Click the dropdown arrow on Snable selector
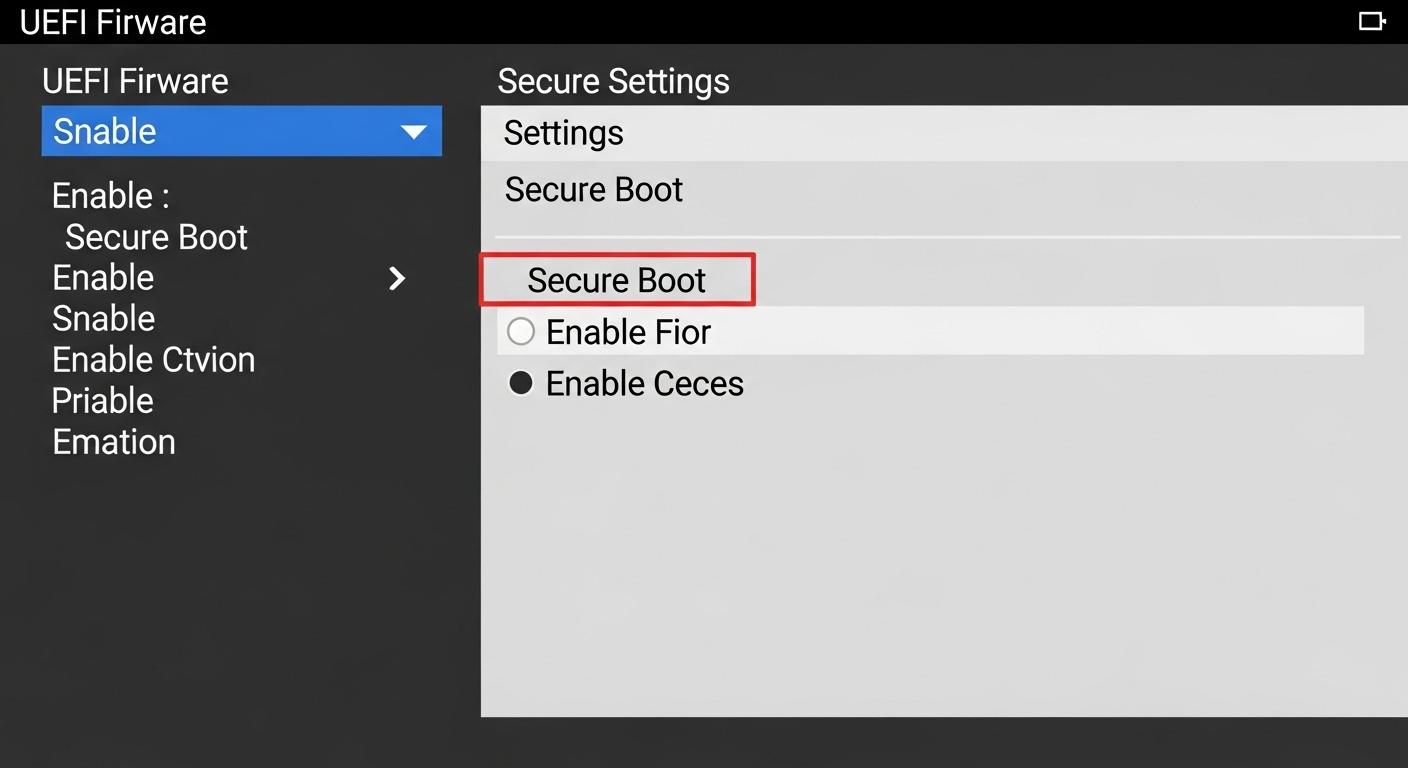This screenshot has height=768, width=1408. pyautogui.click(x=414, y=131)
